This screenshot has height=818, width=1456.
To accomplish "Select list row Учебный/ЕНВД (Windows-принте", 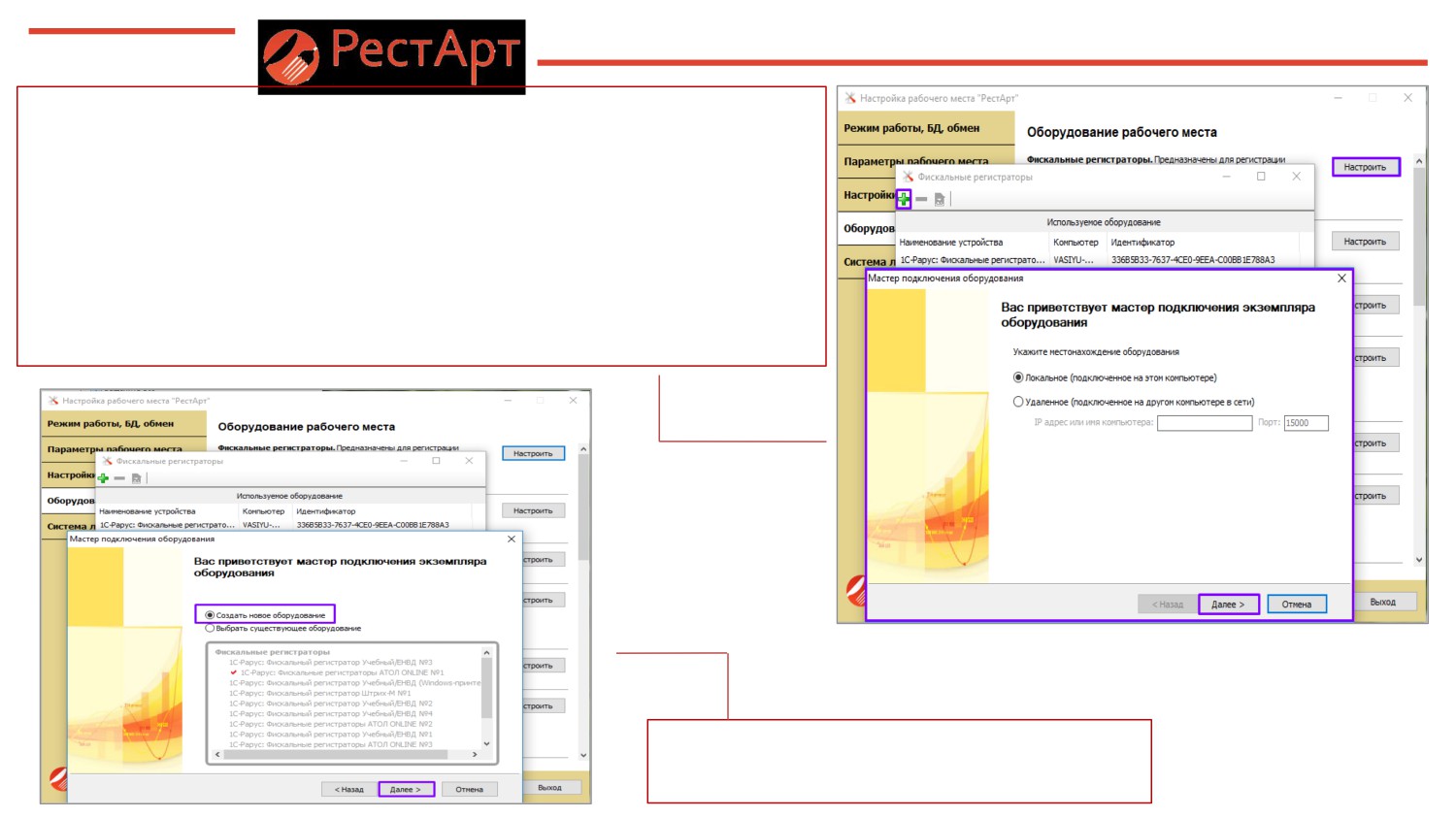I will click(354, 683).
